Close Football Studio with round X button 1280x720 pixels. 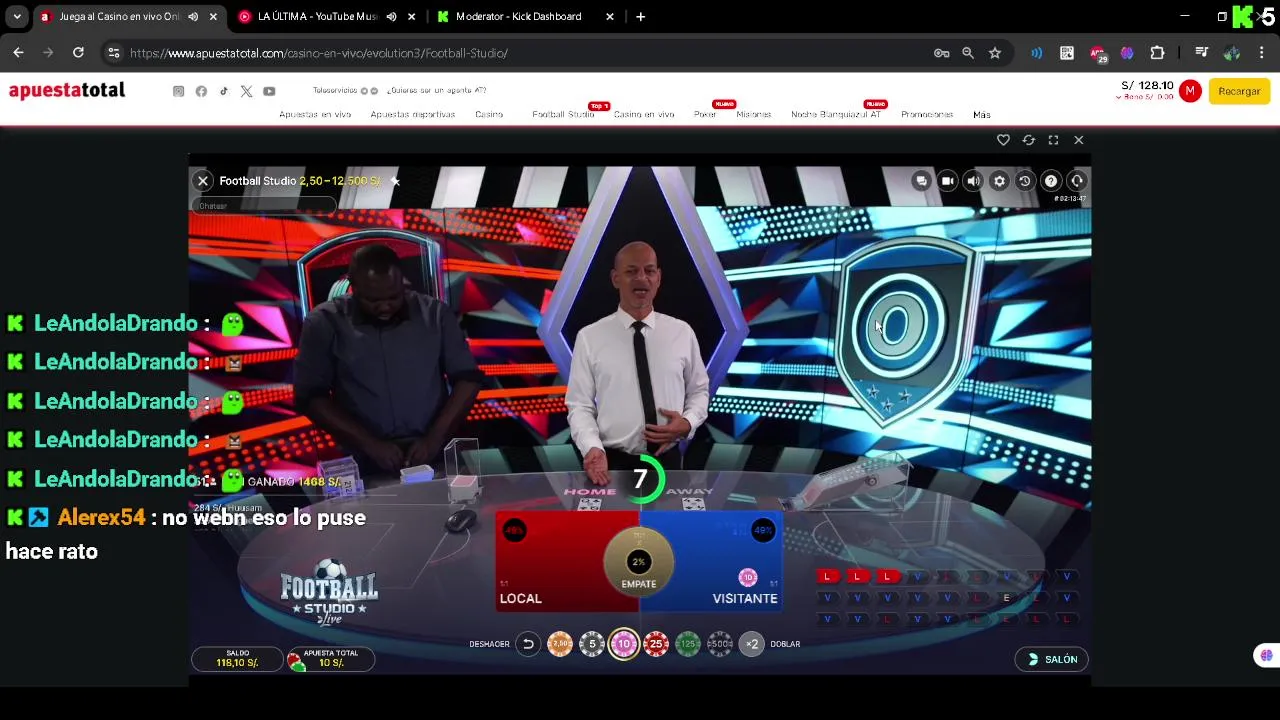click(203, 181)
